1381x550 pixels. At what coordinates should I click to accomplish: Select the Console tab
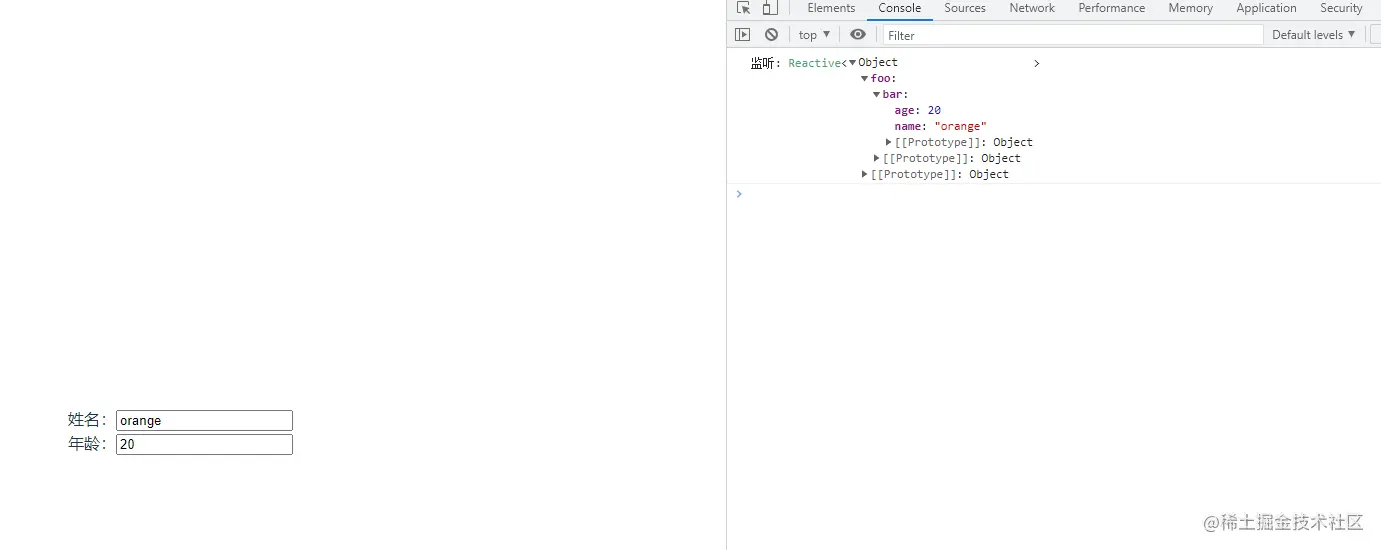click(x=900, y=8)
